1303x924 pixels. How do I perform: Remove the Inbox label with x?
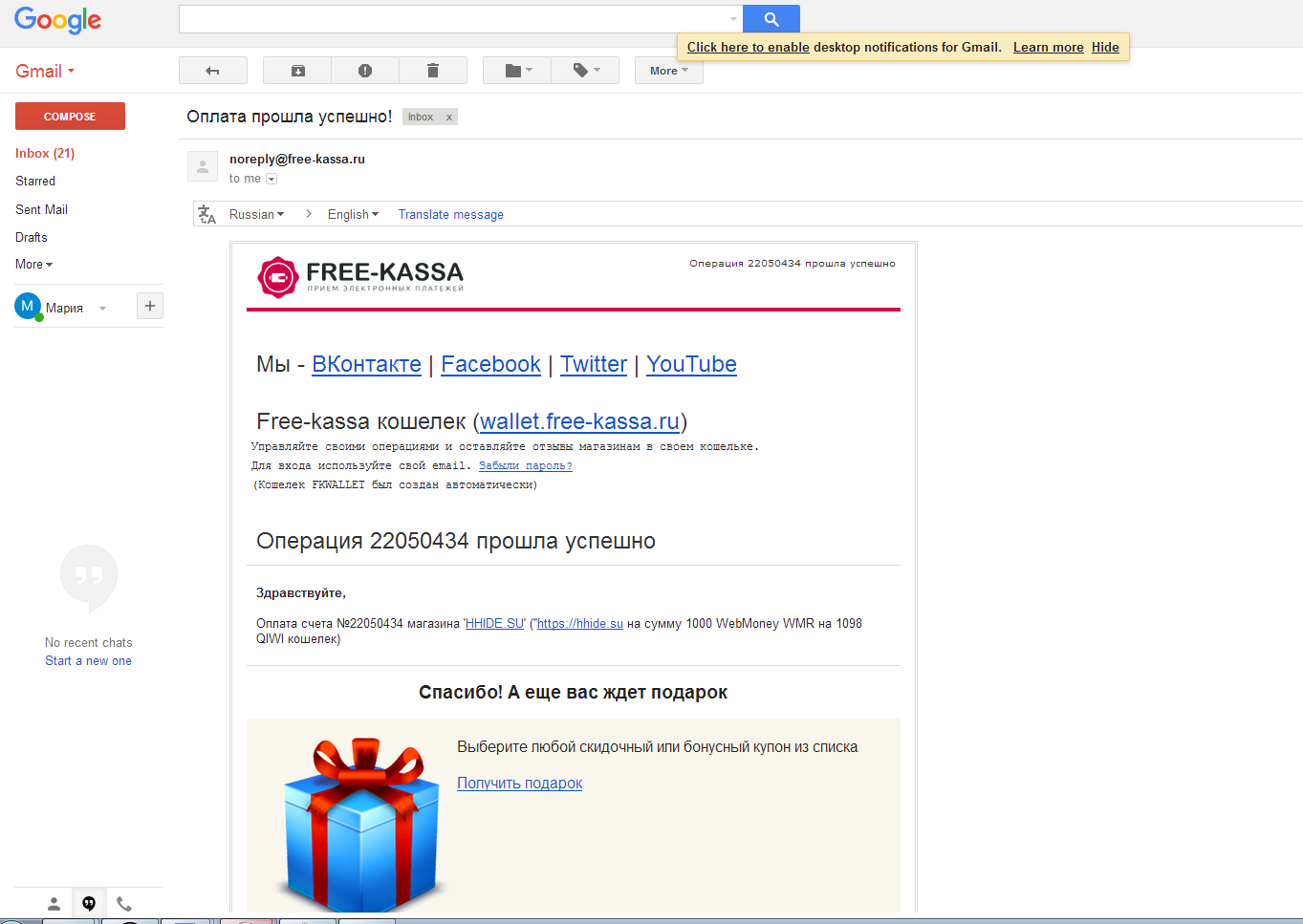point(448,117)
